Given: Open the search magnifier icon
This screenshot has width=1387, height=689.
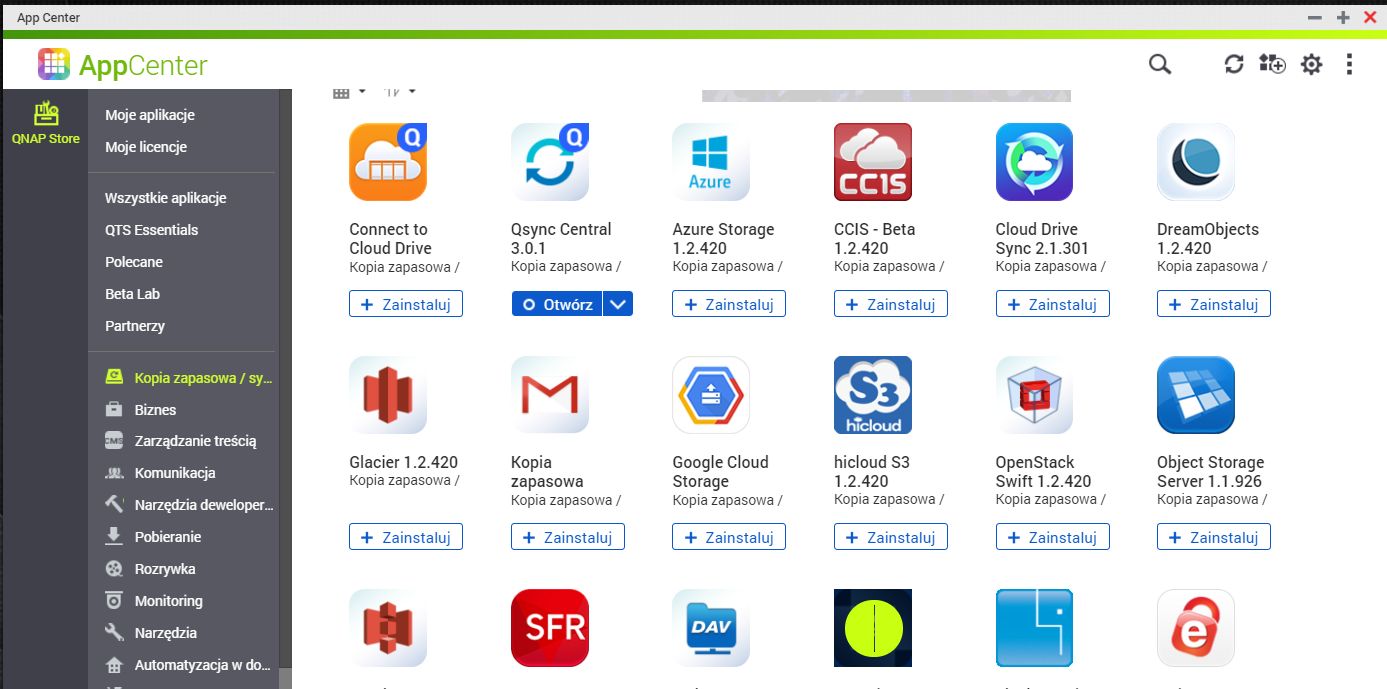Looking at the screenshot, I should [x=1159, y=64].
